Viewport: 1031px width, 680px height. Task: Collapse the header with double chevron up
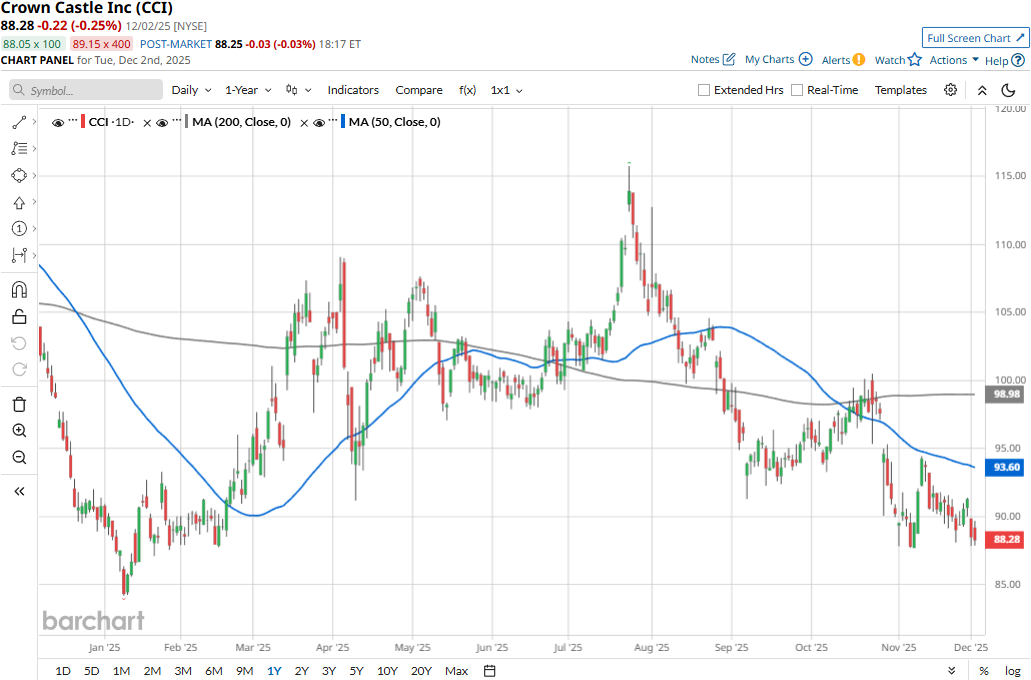[x=982, y=90]
